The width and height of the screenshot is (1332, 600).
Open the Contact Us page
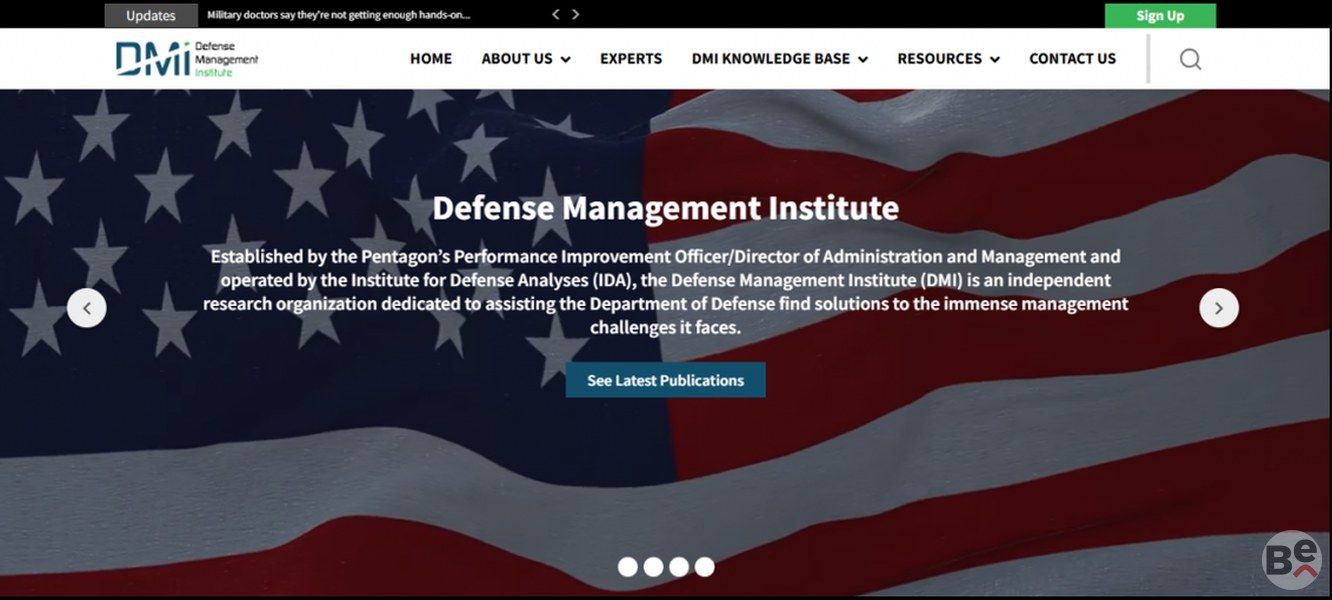pos(1073,59)
